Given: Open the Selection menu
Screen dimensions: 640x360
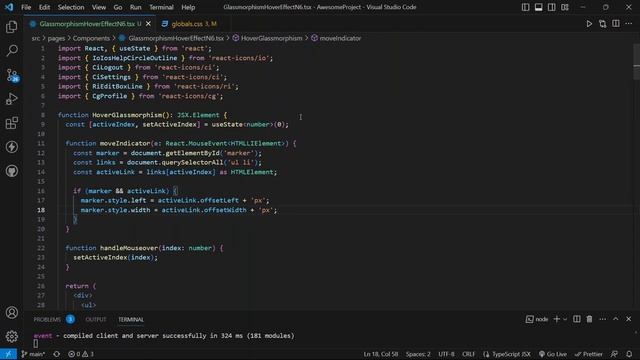Looking at the screenshot, I should [x=71, y=7].
